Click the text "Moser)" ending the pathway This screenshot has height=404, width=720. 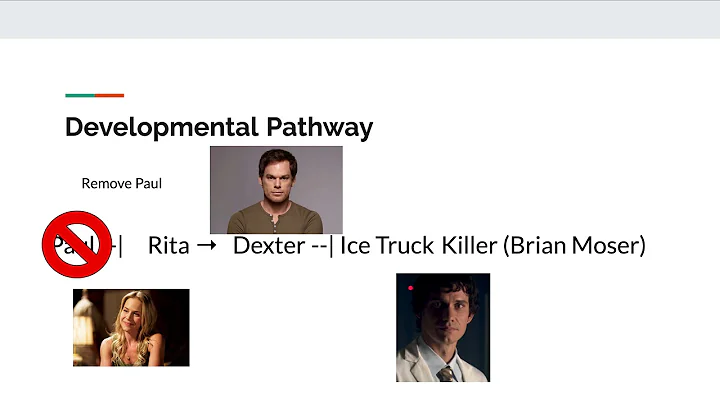coord(609,245)
